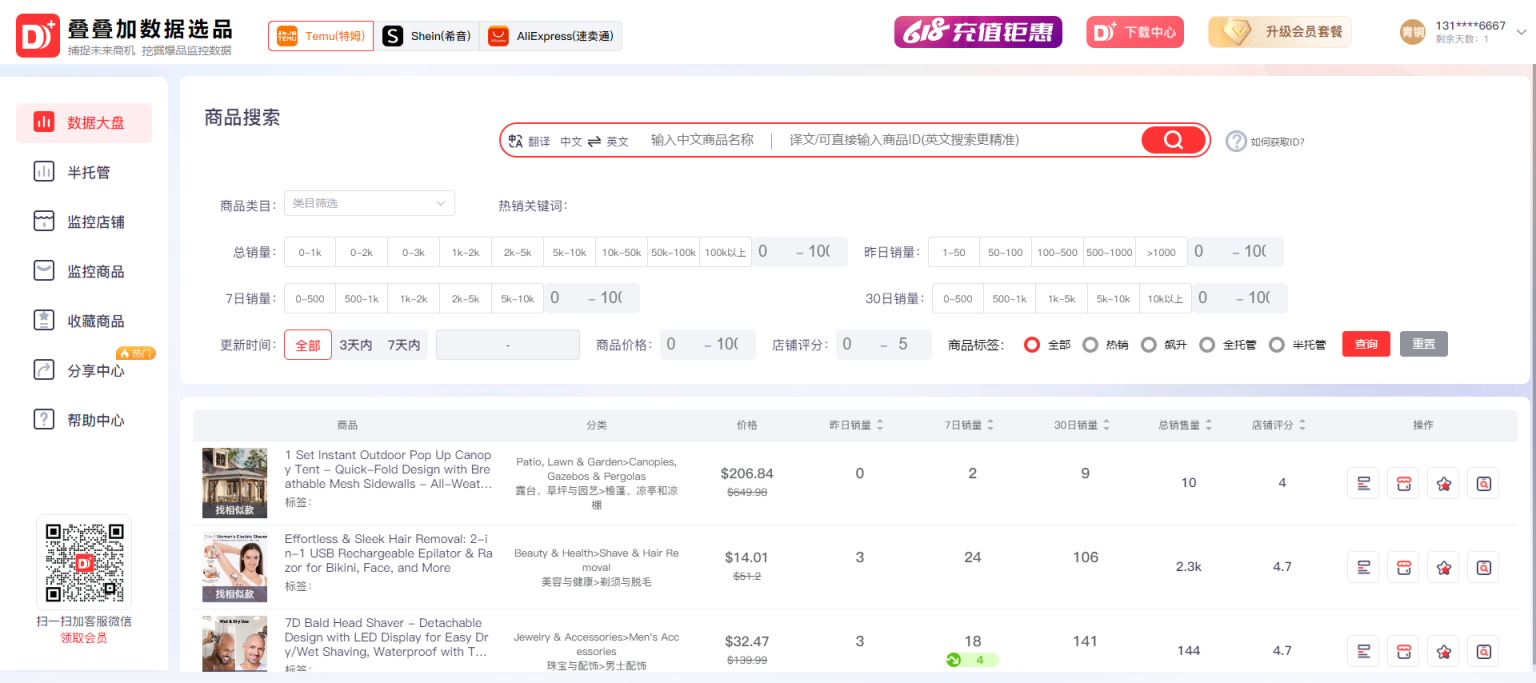Click the red 查询 button
Viewport: 1536px width, 683px height.
click(1366, 344)
